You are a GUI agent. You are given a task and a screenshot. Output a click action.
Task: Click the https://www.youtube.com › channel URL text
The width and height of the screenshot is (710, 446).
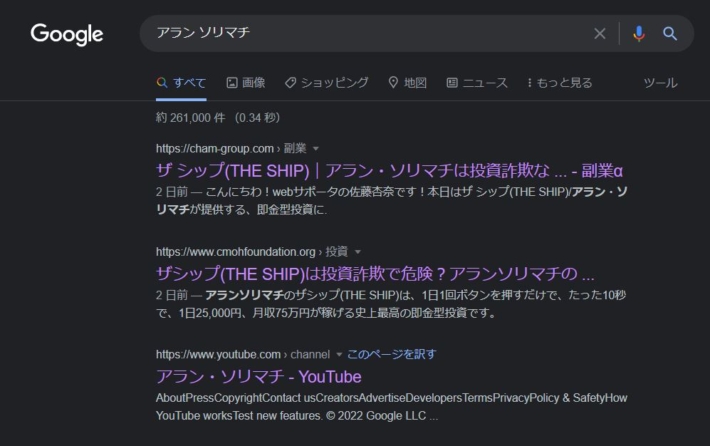point(243,355)
